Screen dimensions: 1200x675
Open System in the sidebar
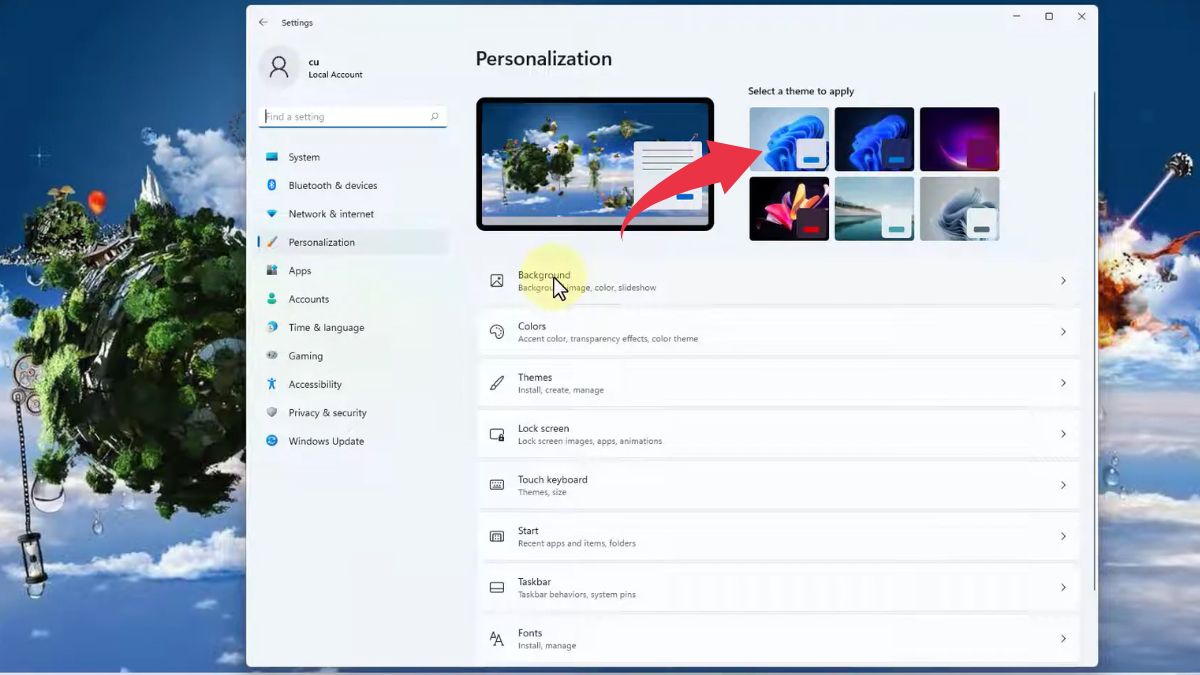click(x=353, y=157)
